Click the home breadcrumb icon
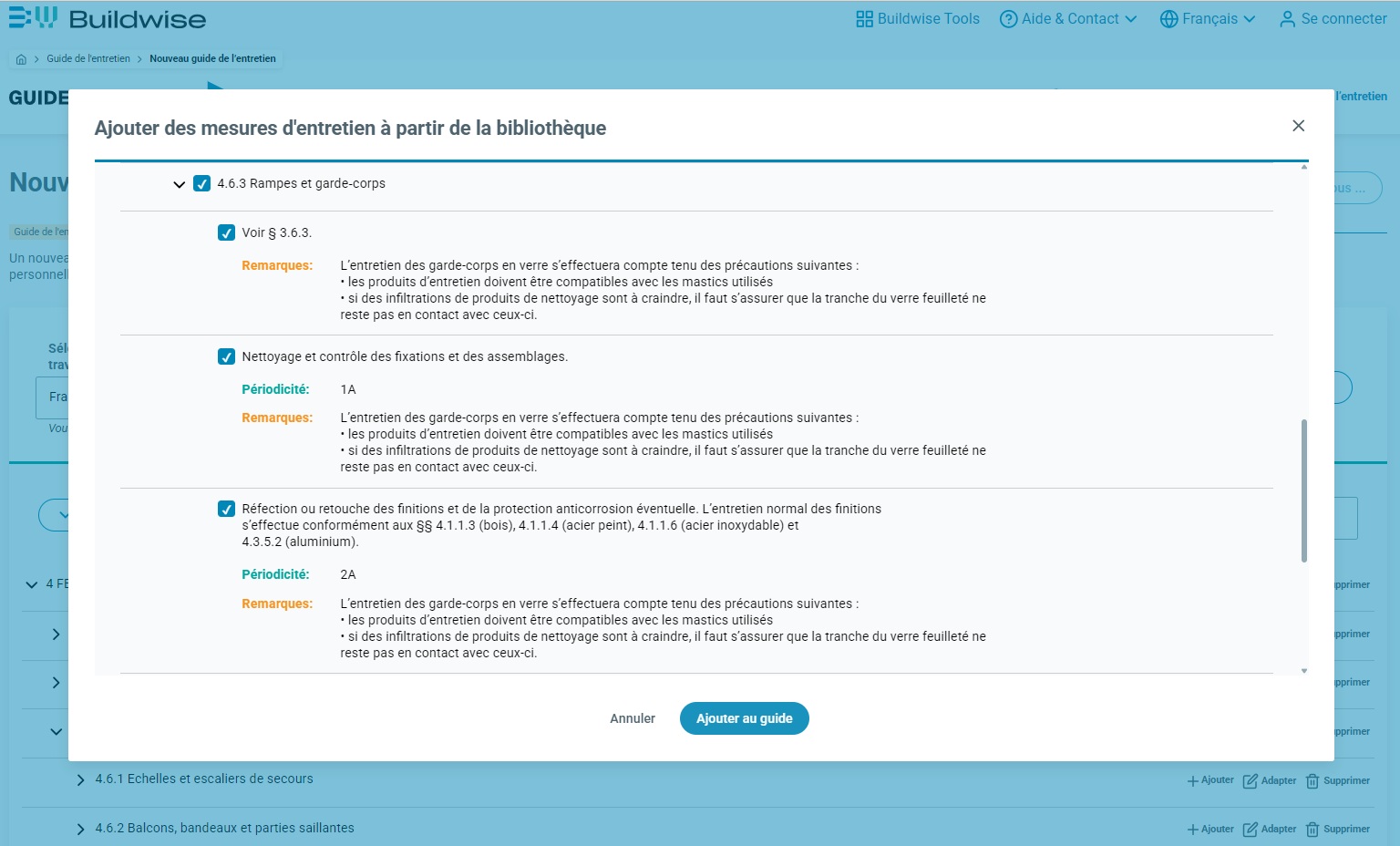Image resolution: width=1400 pixels, height=846 pixels. coord(21,58)
